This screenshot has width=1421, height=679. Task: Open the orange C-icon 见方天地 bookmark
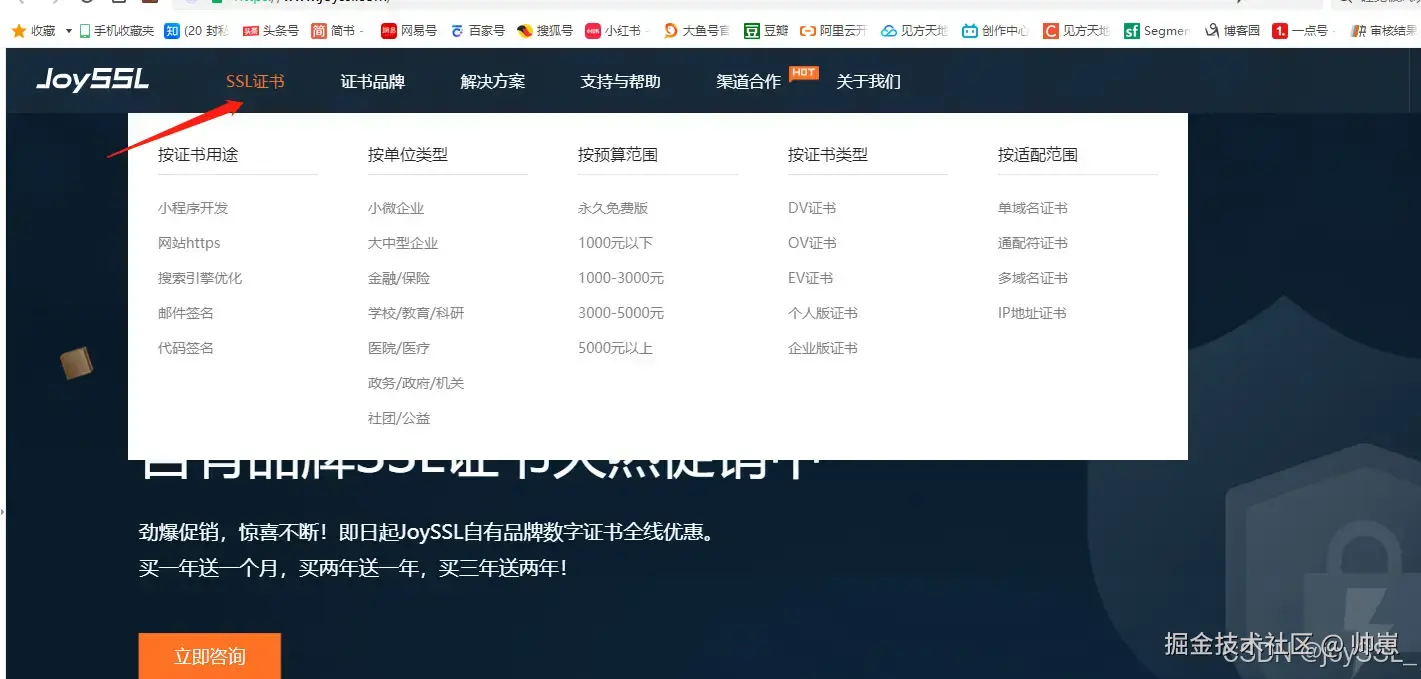click(x=1076, y=31)
